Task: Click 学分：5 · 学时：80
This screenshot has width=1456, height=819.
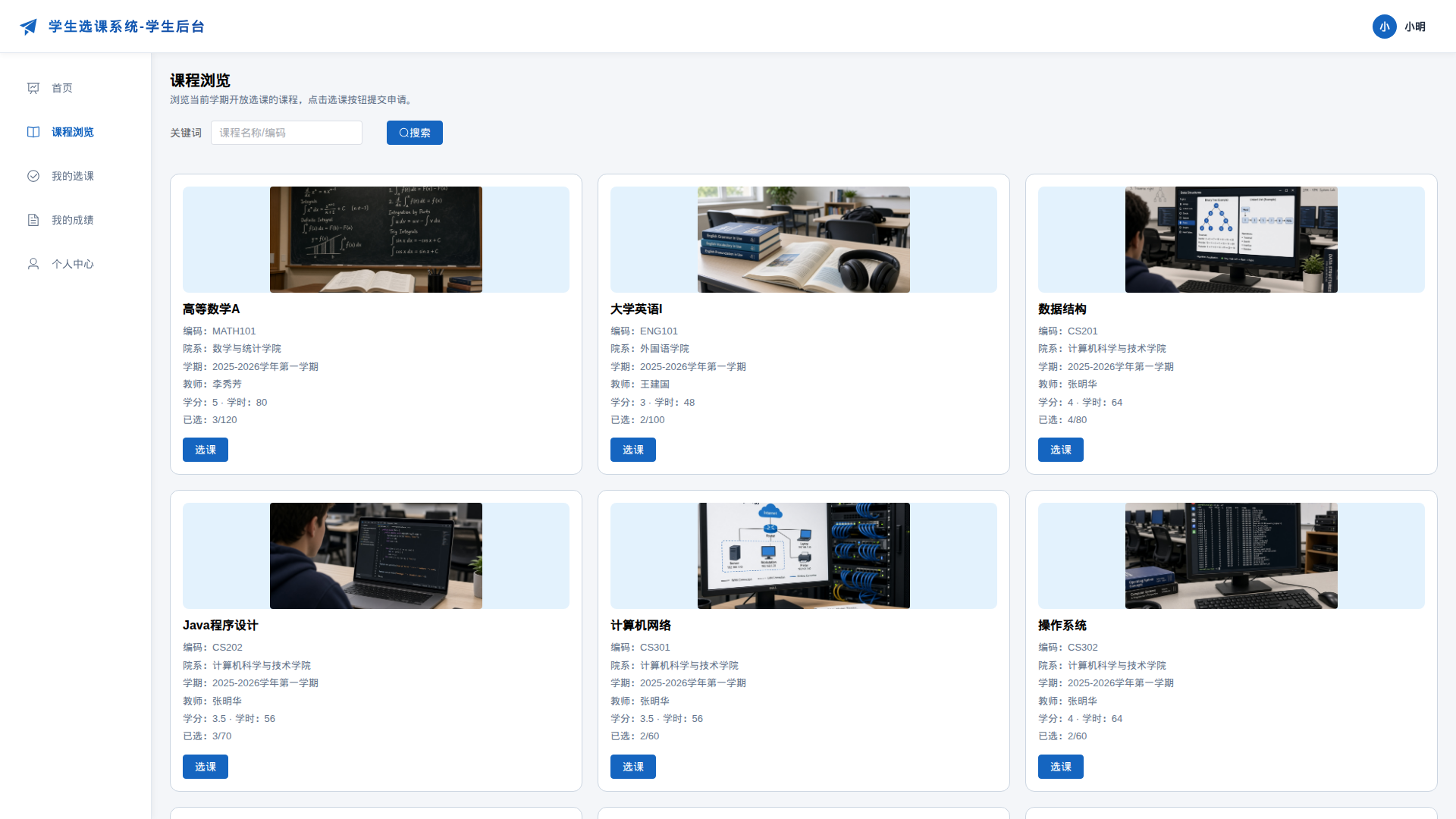Action: click(x=225, y=402)
